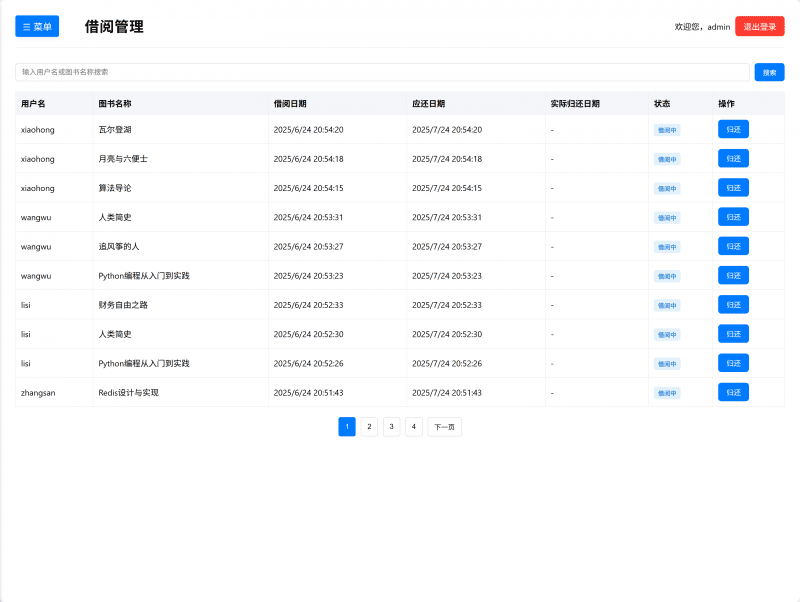Viewport: 800px width, 602px height.
Task: Open page 4 of borrow records
Action: point(413,426)
